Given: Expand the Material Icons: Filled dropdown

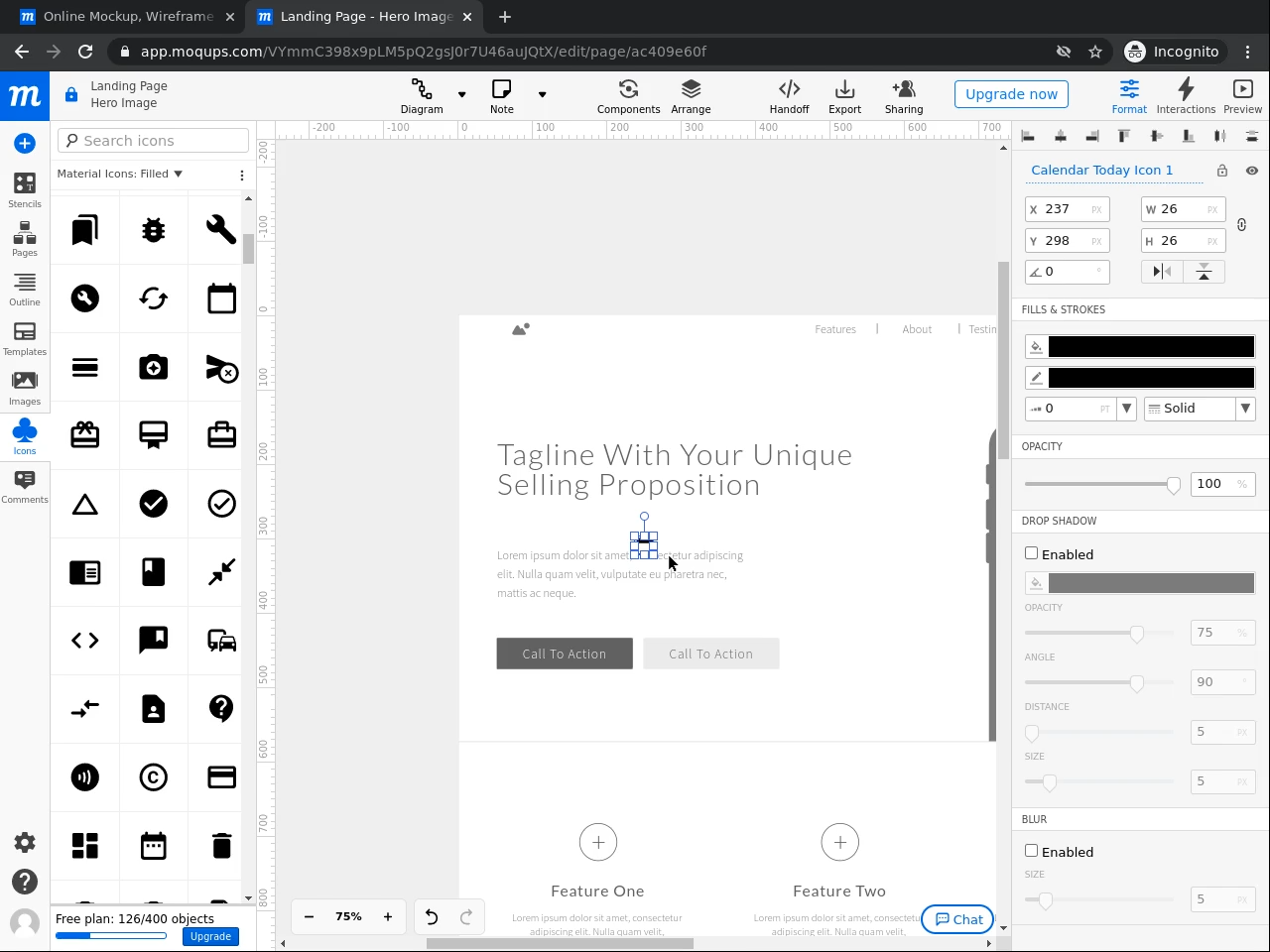Looking at the screenshot, I should coord(120,174).
